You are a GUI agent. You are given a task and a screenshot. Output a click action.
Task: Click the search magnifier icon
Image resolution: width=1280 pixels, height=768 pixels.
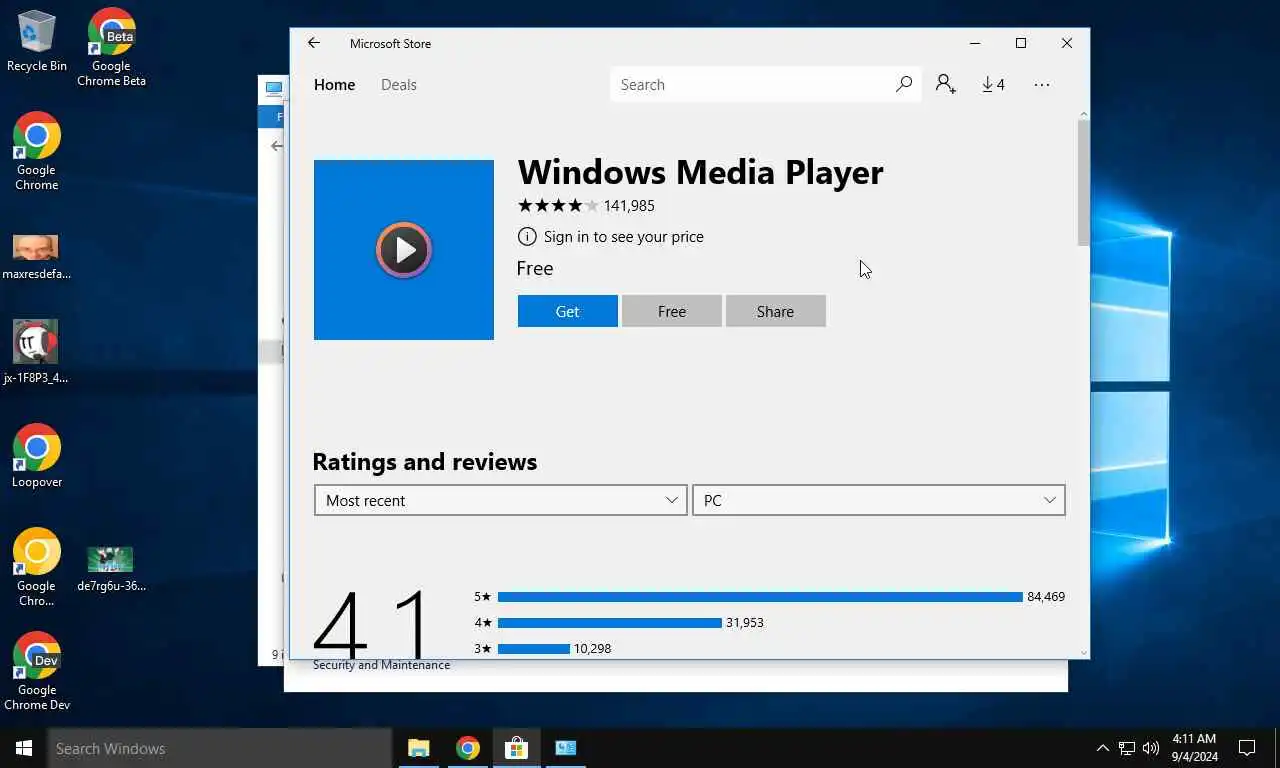point(904,84)
